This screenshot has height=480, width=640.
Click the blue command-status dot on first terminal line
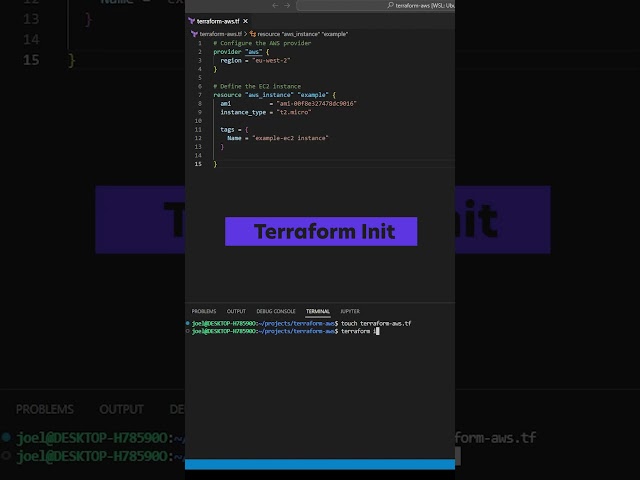click(x=188, y=323)
